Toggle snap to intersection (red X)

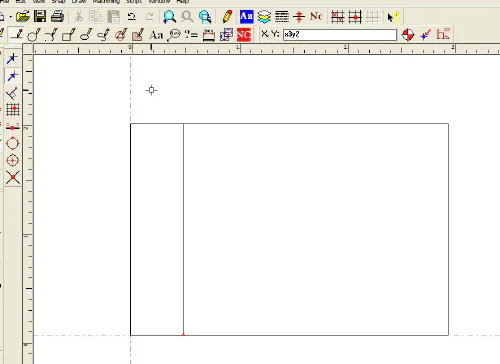coord(13,177)
